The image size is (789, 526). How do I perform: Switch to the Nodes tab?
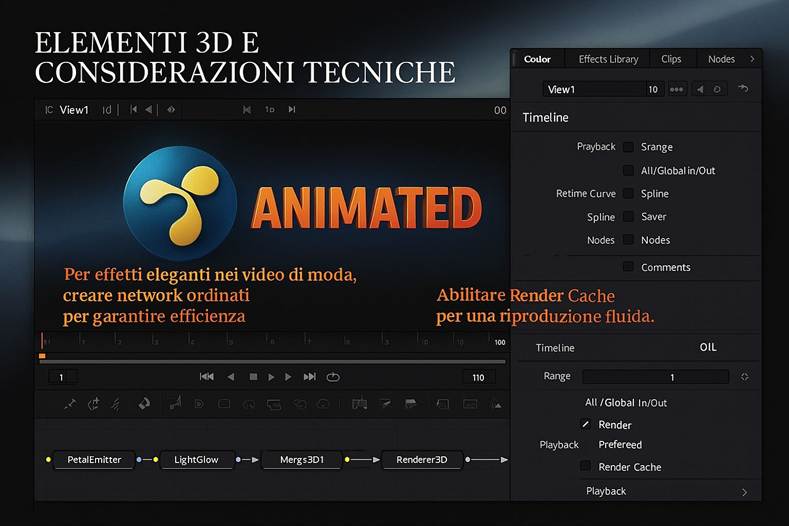722,59
